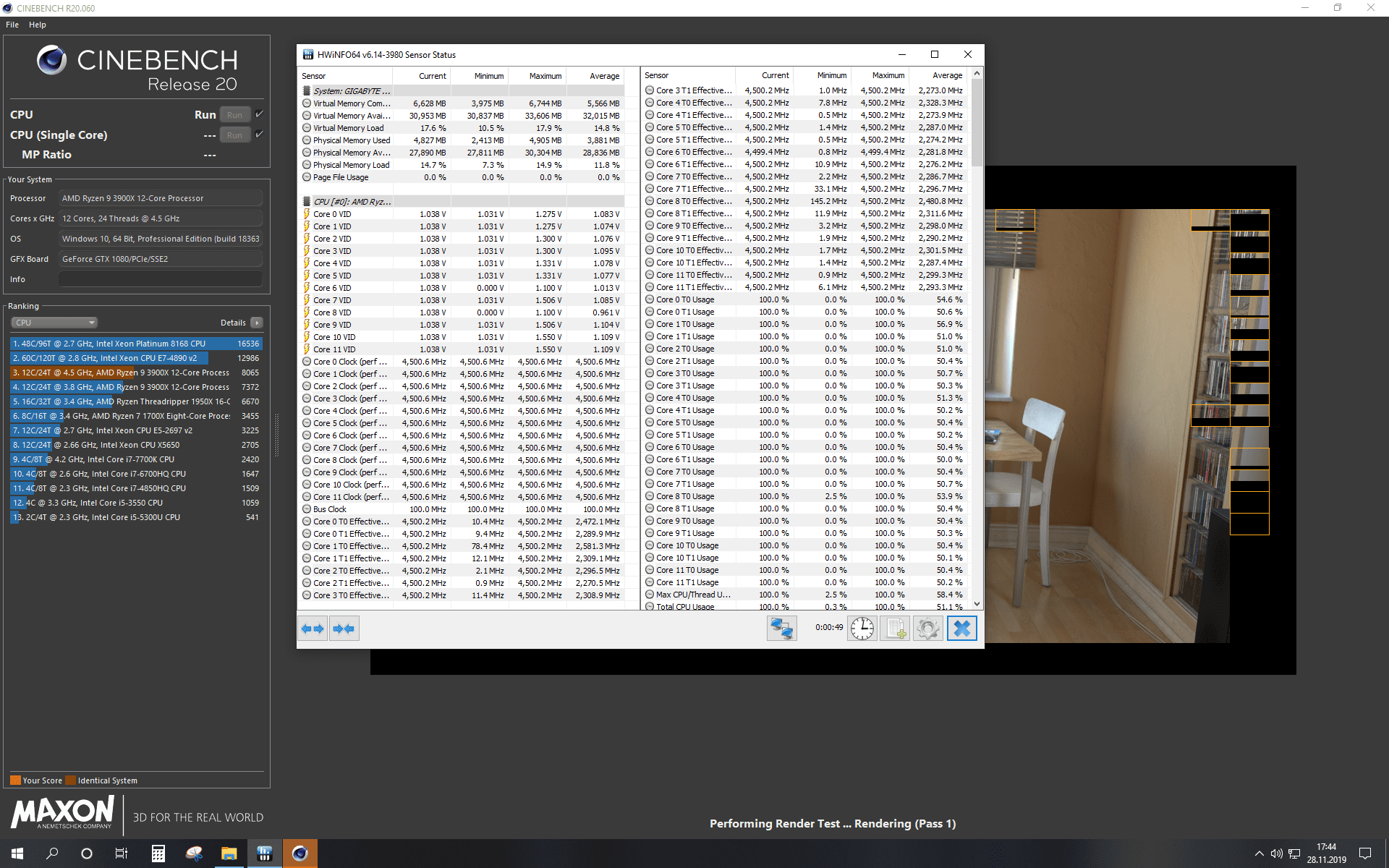Open the CPU ranking type dropdown

coord(54,323)
